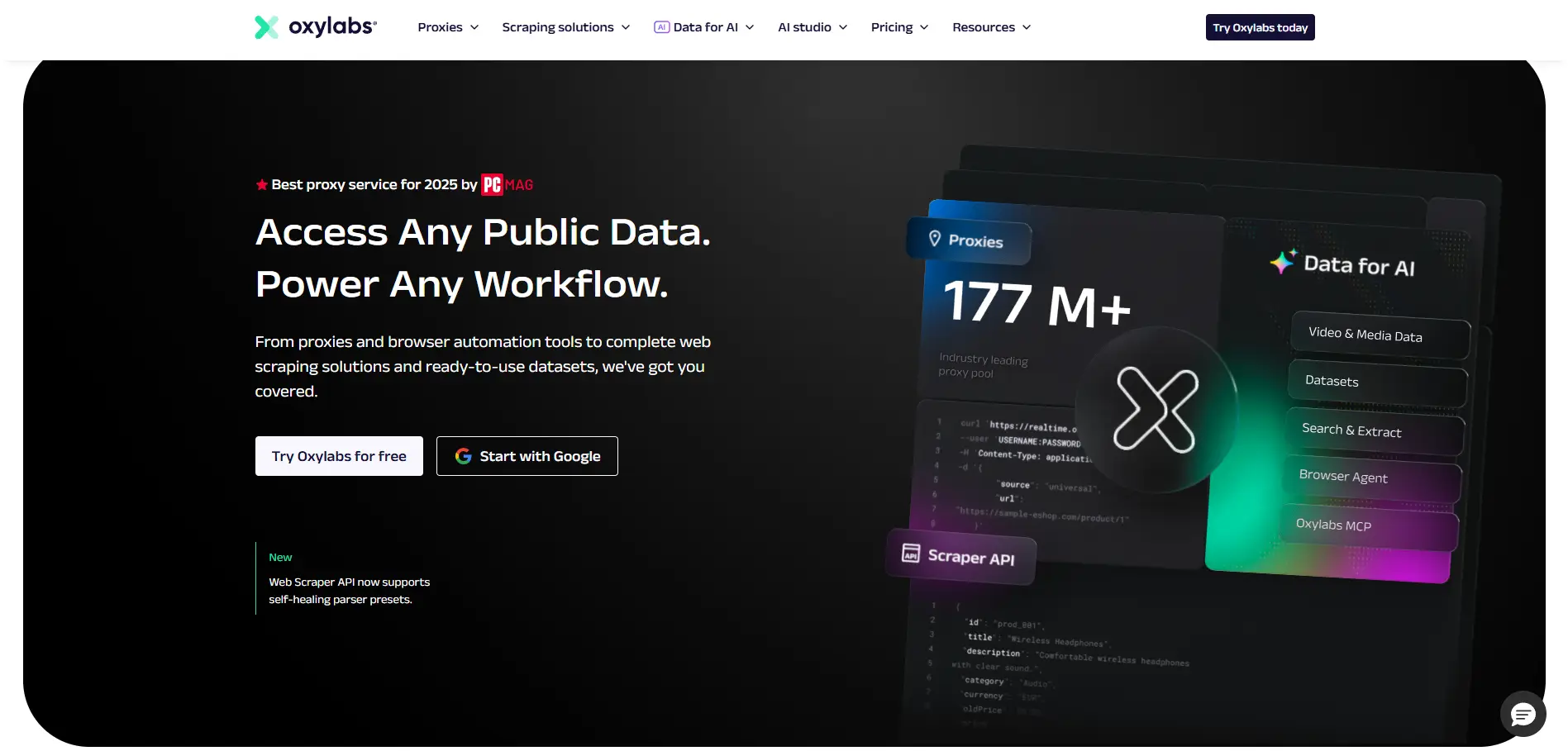Select the Oxylabs MCP card
The width and height of the screenshot is (1568, 751).
click(x=1367, y=526)
